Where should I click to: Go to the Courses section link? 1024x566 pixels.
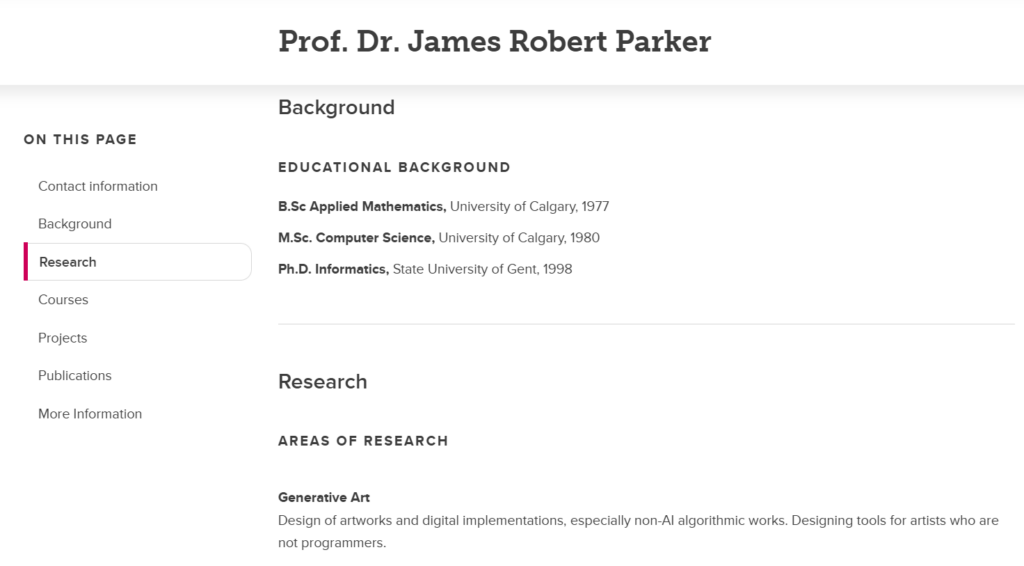click(63, 300)
